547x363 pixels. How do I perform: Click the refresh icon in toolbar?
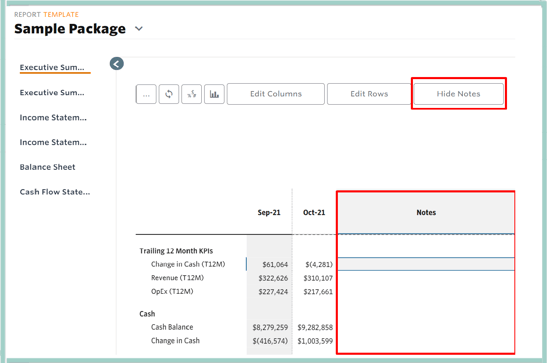(x=169, y=94)
